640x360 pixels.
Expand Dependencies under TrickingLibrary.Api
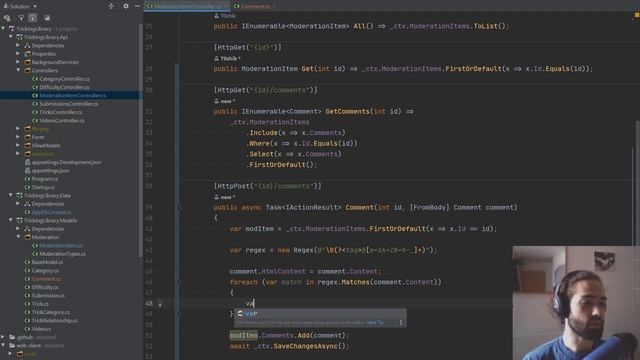[x=18, y=45]
